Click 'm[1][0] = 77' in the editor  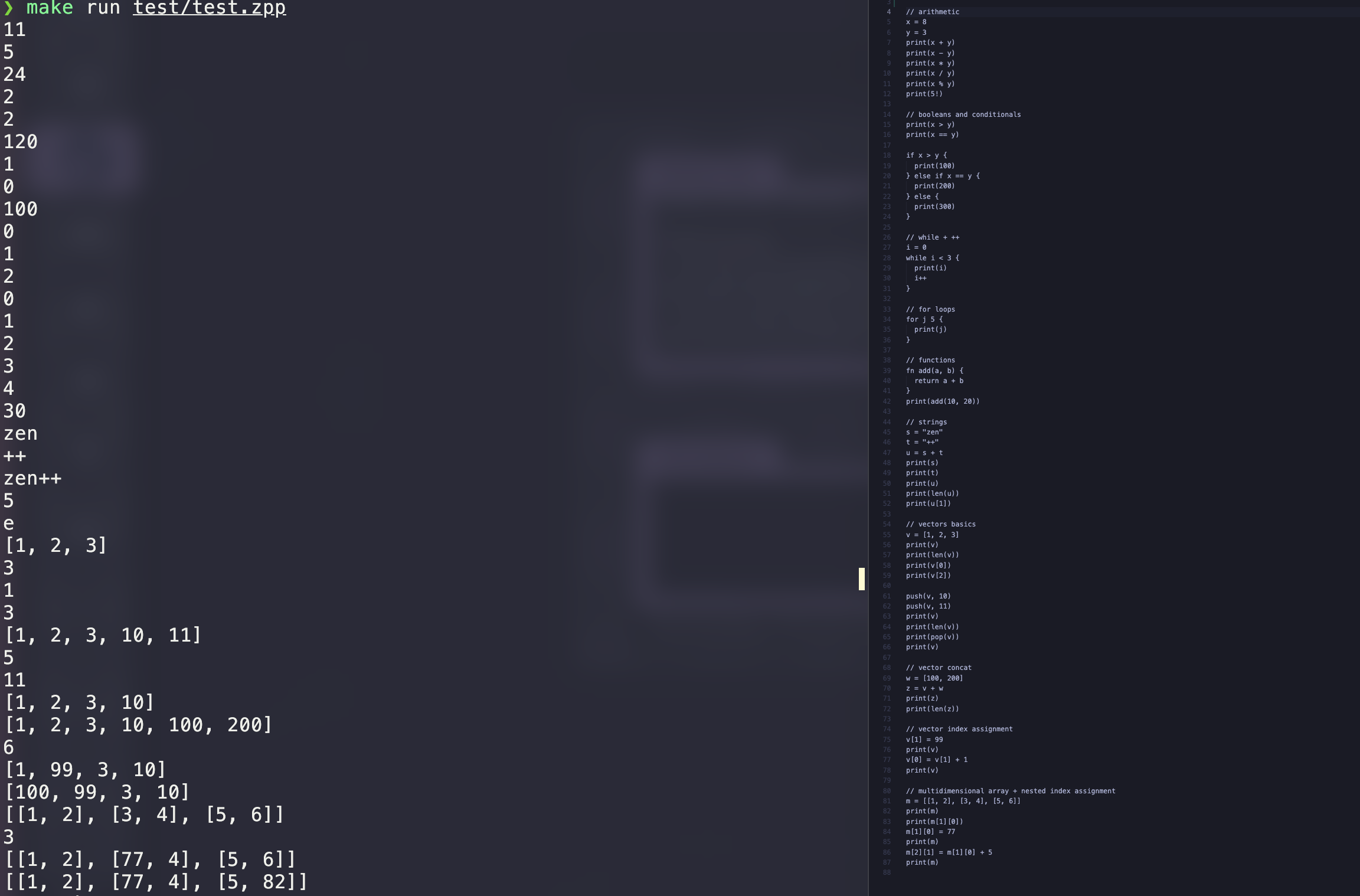[x=930, y=832]
